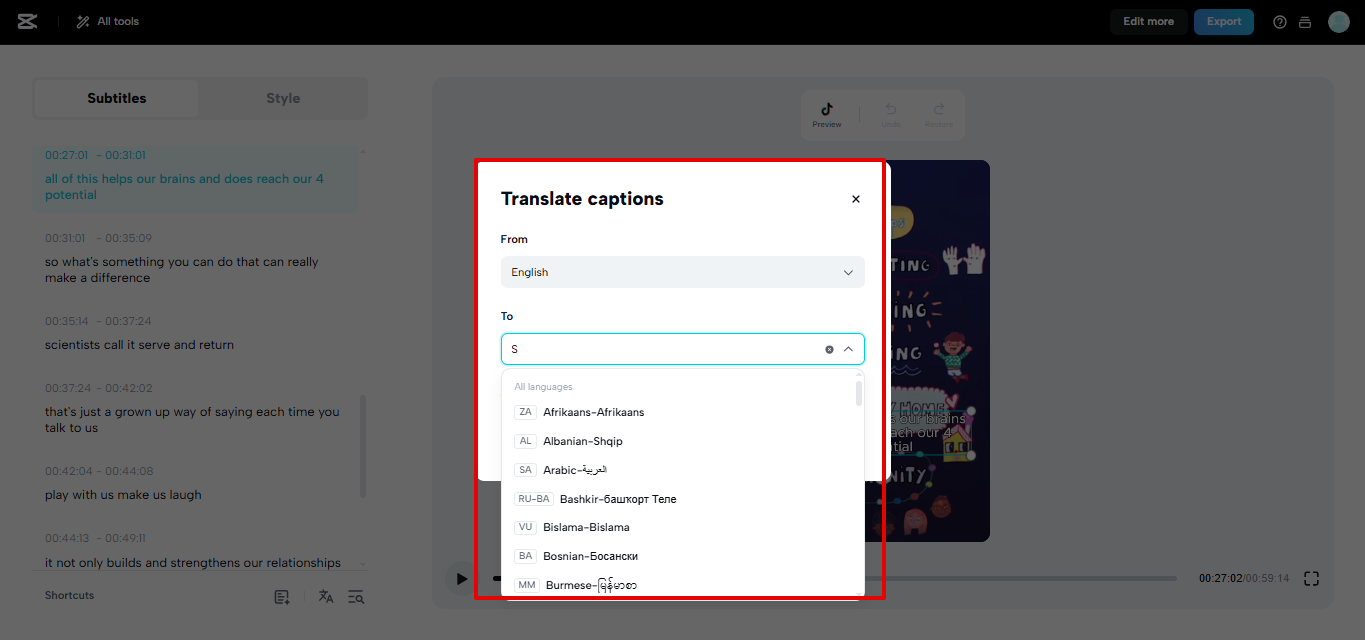Click the CapCut logo icon

(x=28, y=21)
